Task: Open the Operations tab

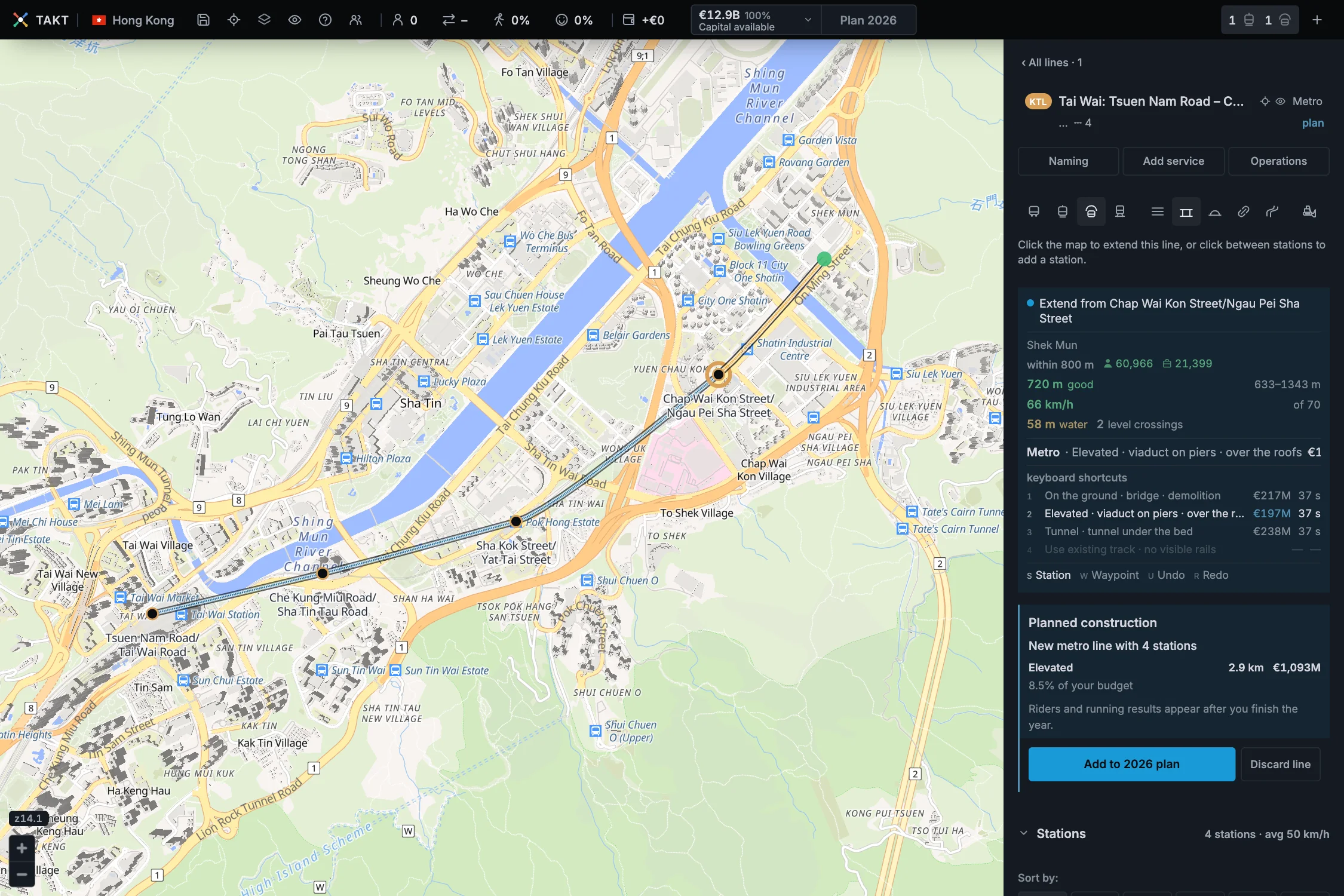Action: click(x=1278, y=161)
